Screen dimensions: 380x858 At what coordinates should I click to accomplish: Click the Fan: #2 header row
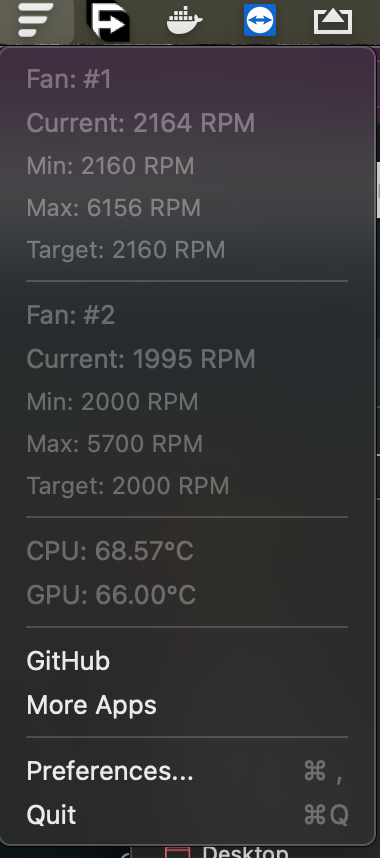click(x=187, y=315)
